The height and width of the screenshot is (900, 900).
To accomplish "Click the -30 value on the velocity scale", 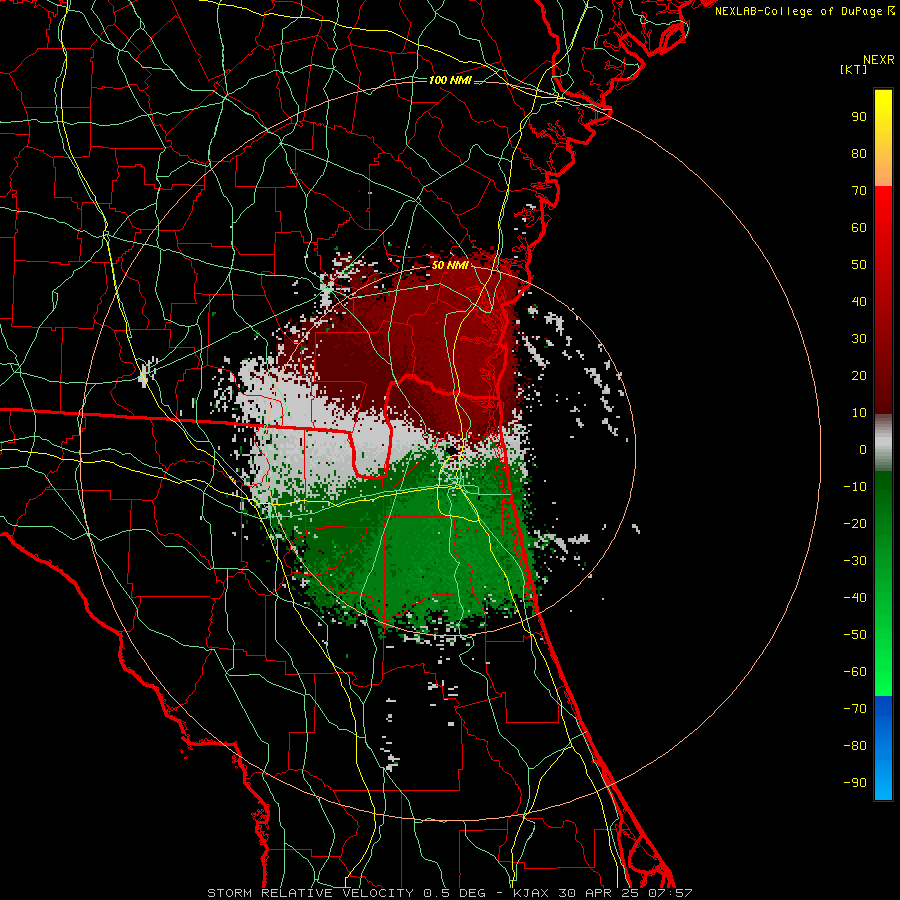I will coord(855,561).
